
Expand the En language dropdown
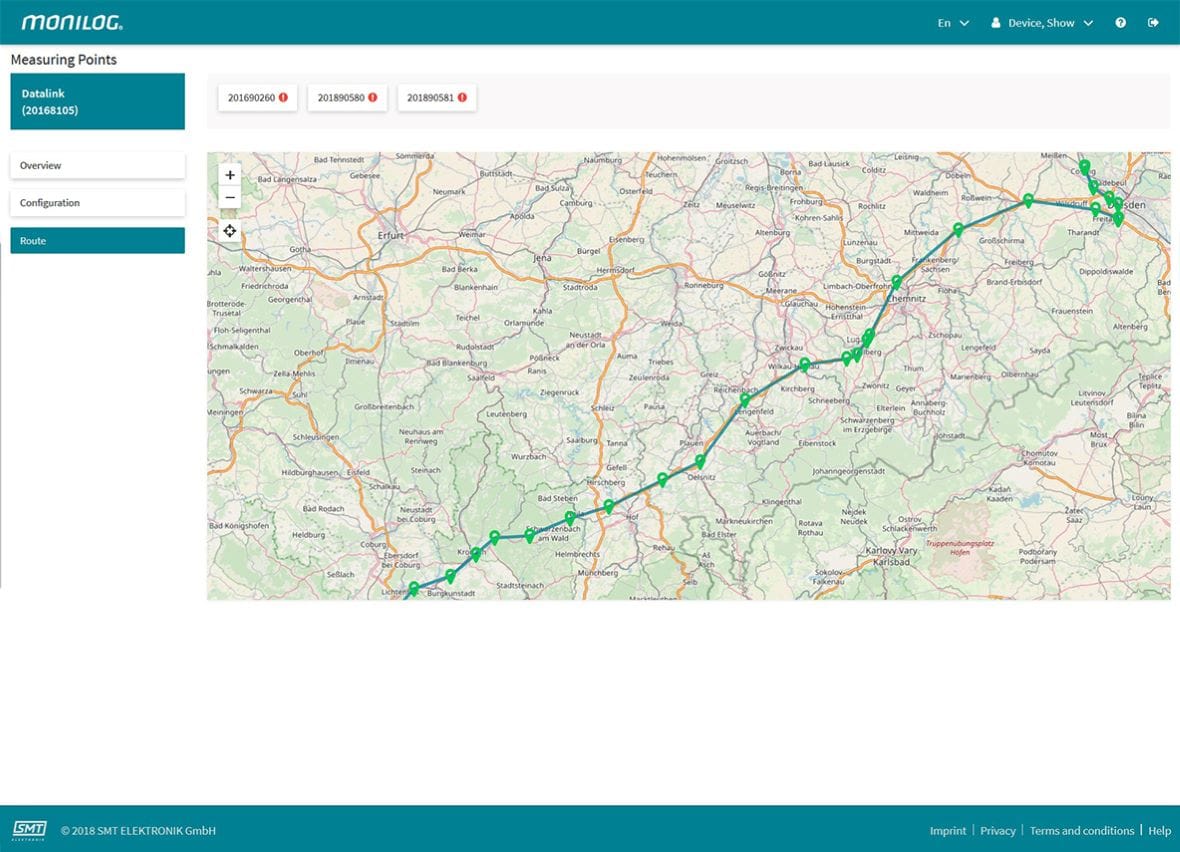(x=953, y=23)
